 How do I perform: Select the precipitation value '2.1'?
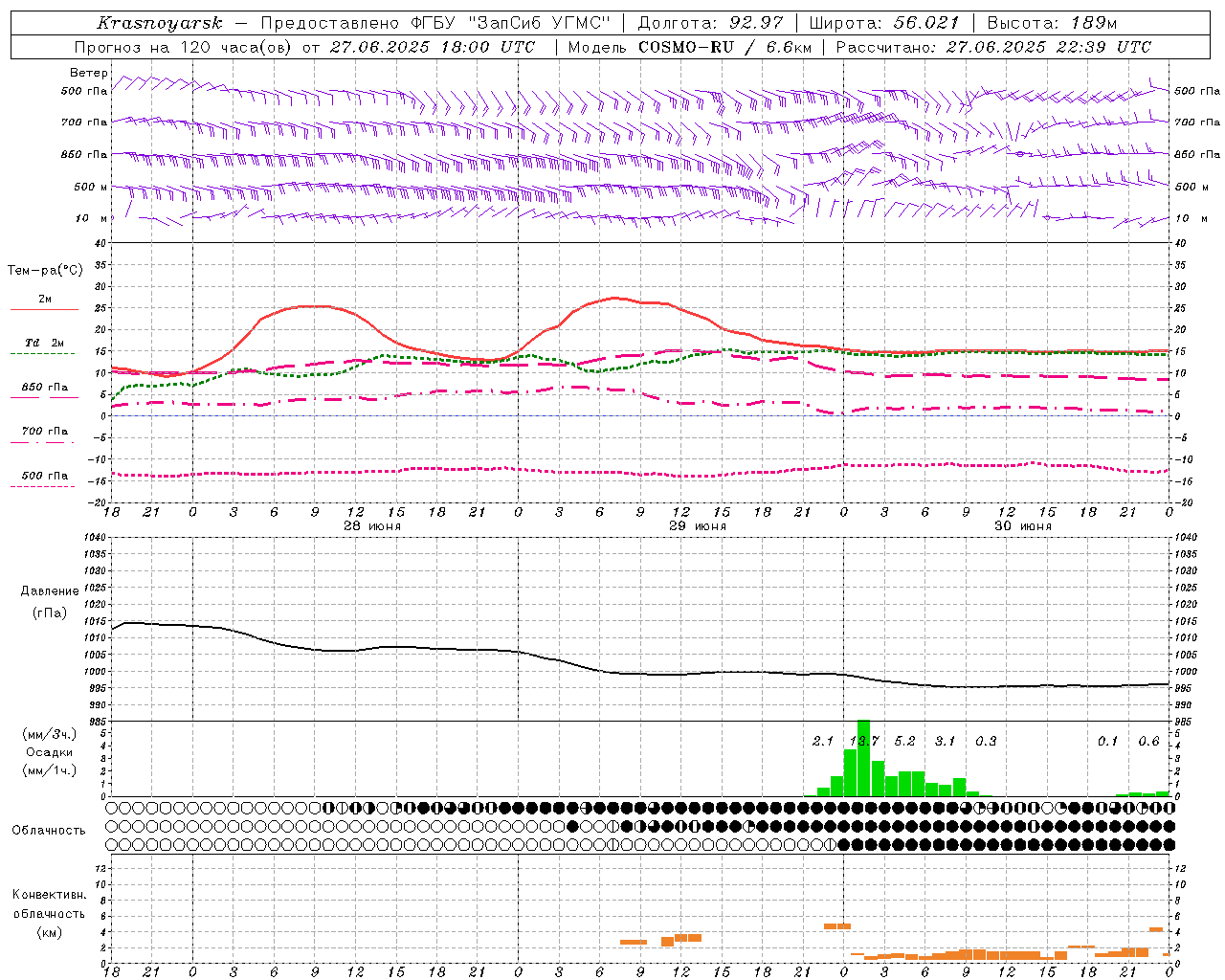coord(823,742)
